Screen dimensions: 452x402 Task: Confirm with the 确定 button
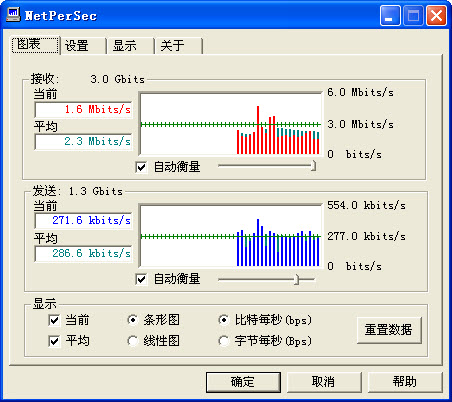point(243,382)
